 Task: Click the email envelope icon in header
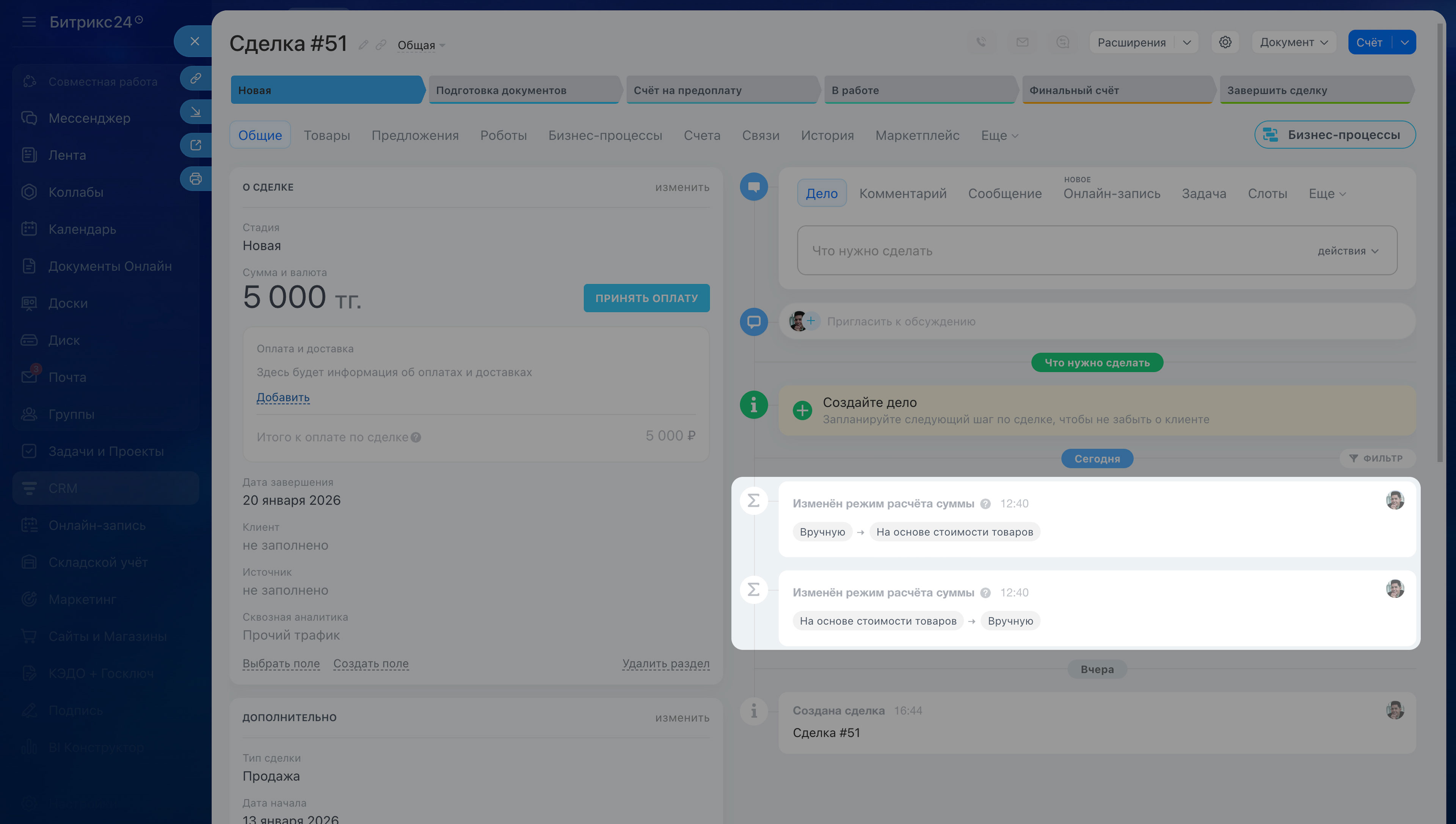click(x=1022, y=42)
